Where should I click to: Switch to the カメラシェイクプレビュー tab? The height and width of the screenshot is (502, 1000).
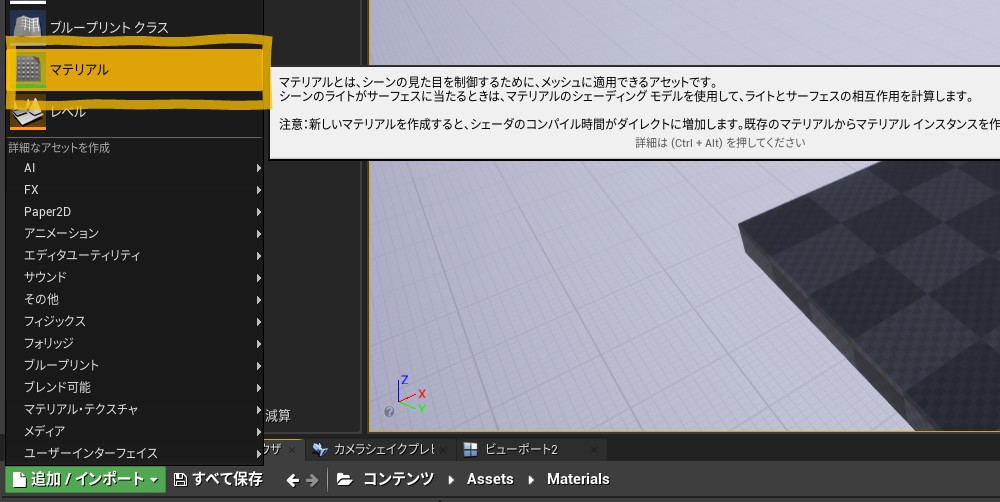click(380, 449)
